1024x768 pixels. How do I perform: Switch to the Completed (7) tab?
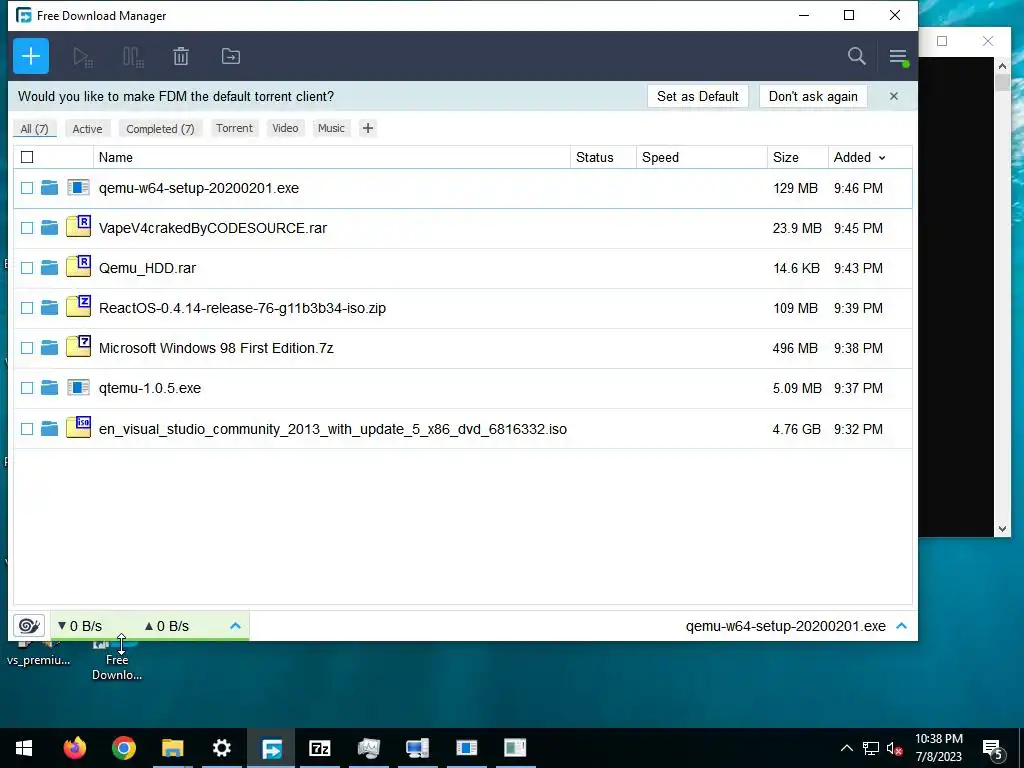tap(160, 129)
